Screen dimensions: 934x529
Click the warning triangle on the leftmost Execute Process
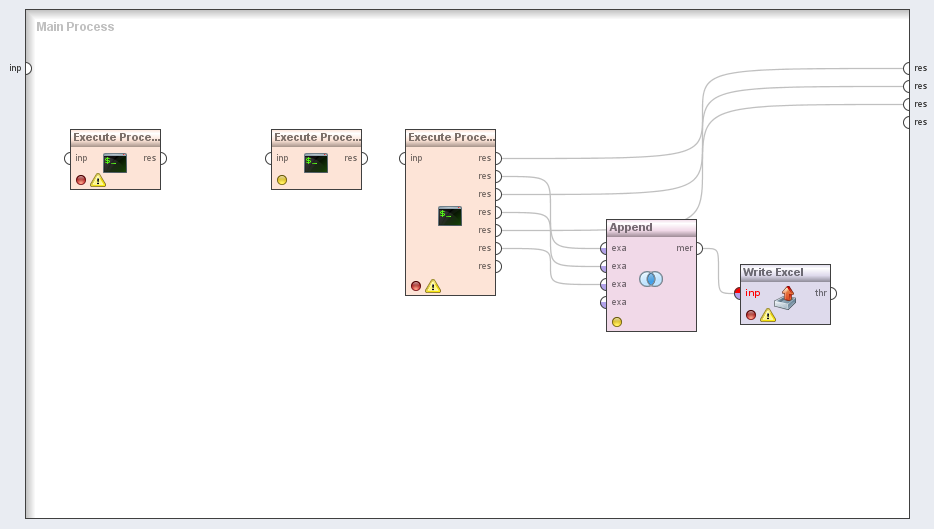(x=98, y=180)
